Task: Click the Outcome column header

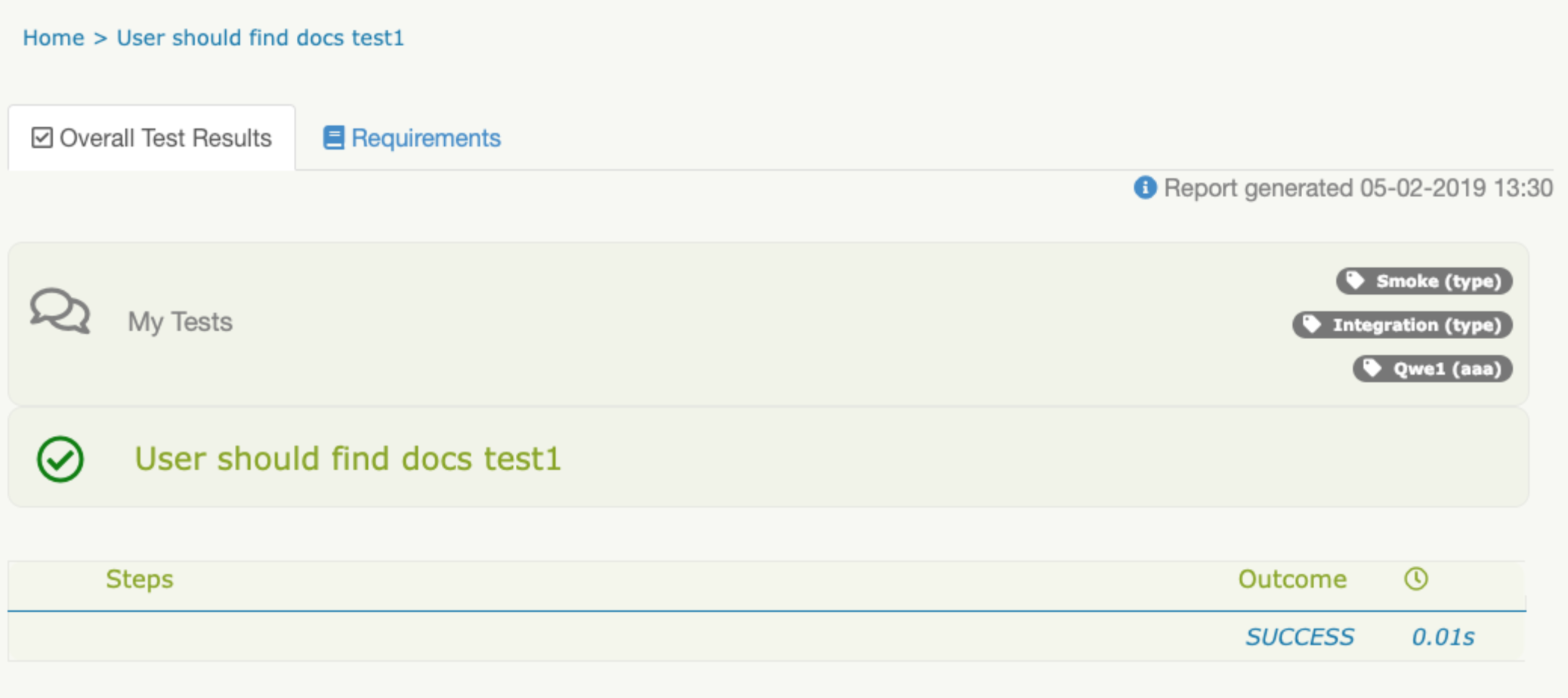Action: click(x=1292, y=579)
